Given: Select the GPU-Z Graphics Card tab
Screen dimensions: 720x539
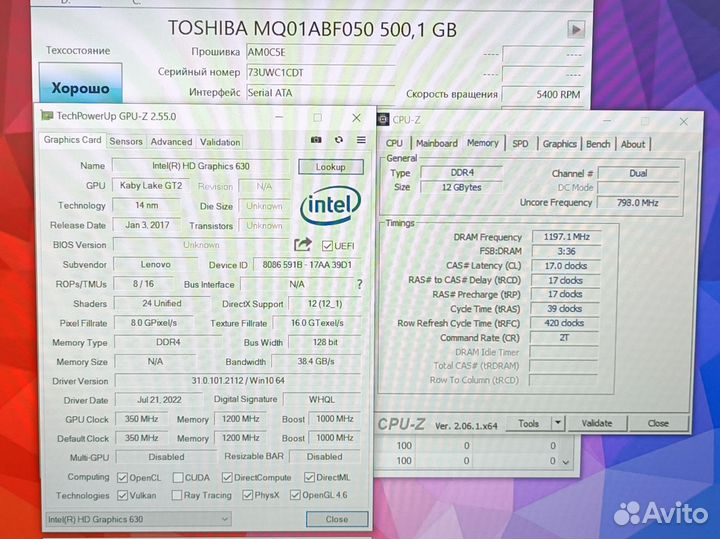Looking at the screenshot, I should 73,140.
